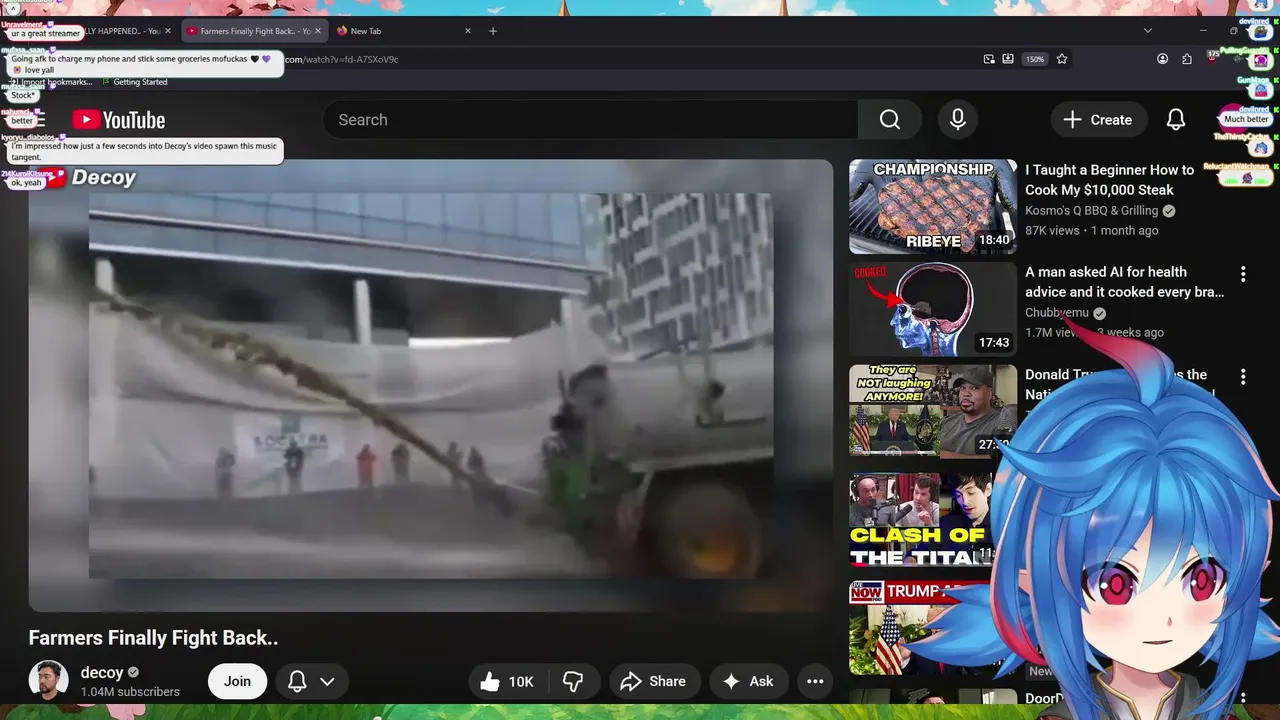Share the video
Screen dimensions: 1280x720
click(653, 682)
